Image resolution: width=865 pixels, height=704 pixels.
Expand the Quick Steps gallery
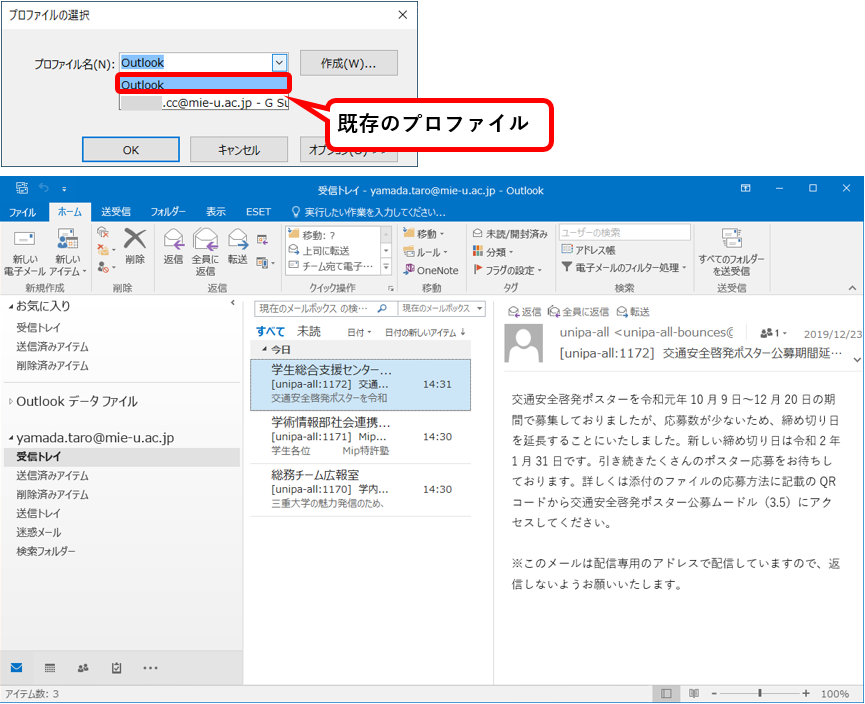(x=386, y=267)
